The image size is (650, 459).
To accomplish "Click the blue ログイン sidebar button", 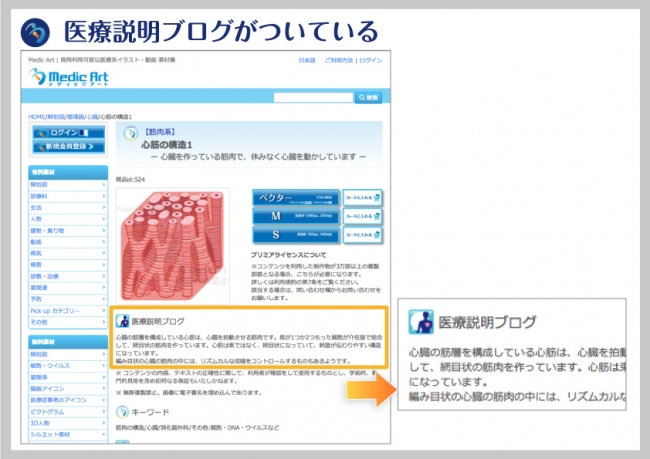I will [x=68, y=133].
